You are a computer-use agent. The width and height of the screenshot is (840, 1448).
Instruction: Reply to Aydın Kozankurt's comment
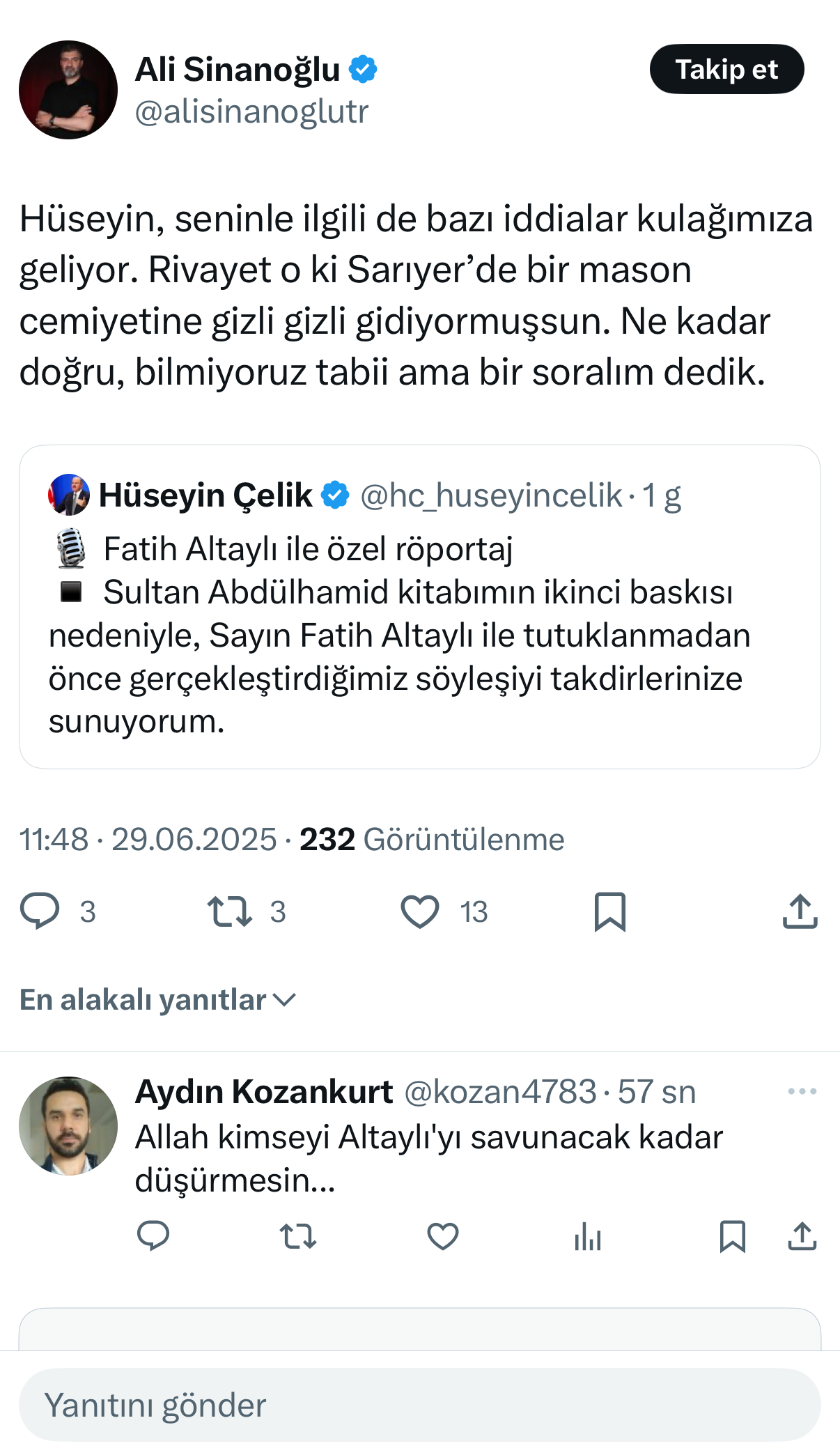point(153,1236)
